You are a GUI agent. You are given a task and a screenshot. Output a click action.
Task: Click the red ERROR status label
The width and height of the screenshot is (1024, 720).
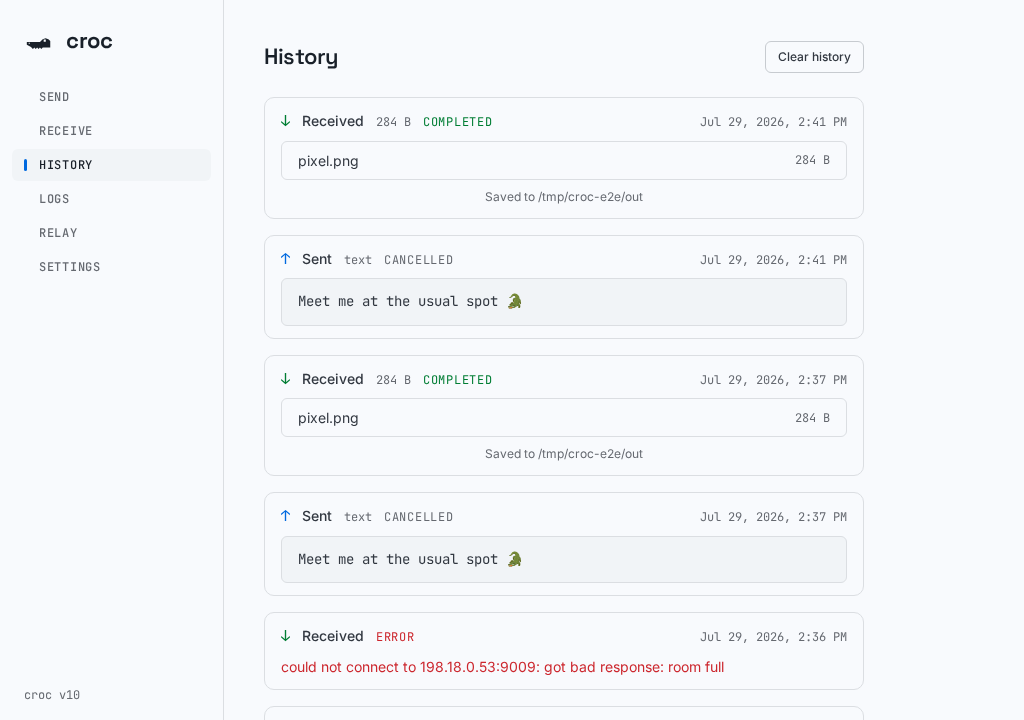tap(395, 636)
